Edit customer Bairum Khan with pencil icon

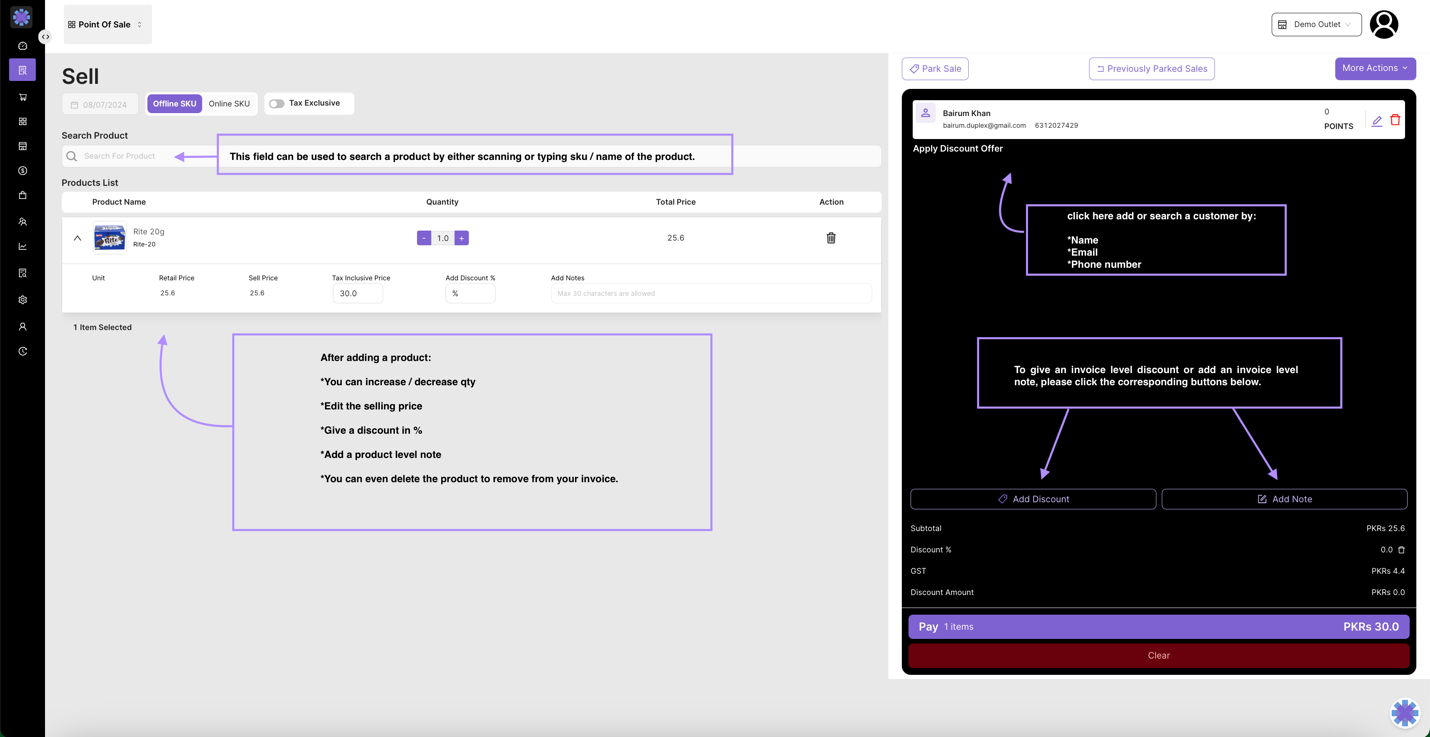pos(1377,121)
